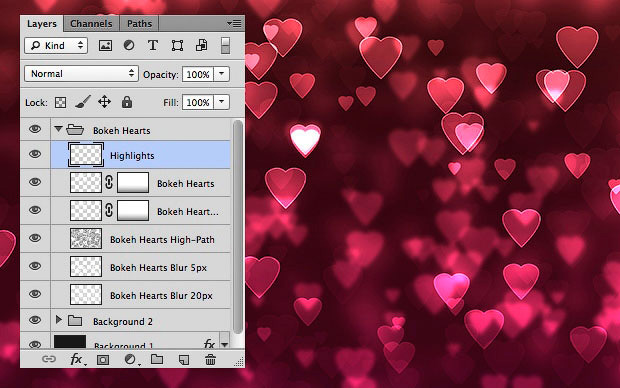Click the fx badge on Background 1 layer

point(209,343)
